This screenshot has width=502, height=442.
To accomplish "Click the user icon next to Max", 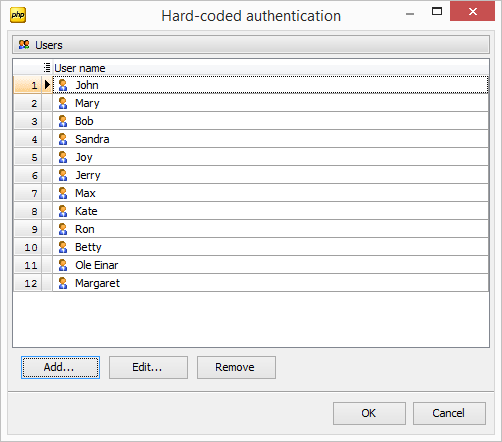I will (63, 193).
